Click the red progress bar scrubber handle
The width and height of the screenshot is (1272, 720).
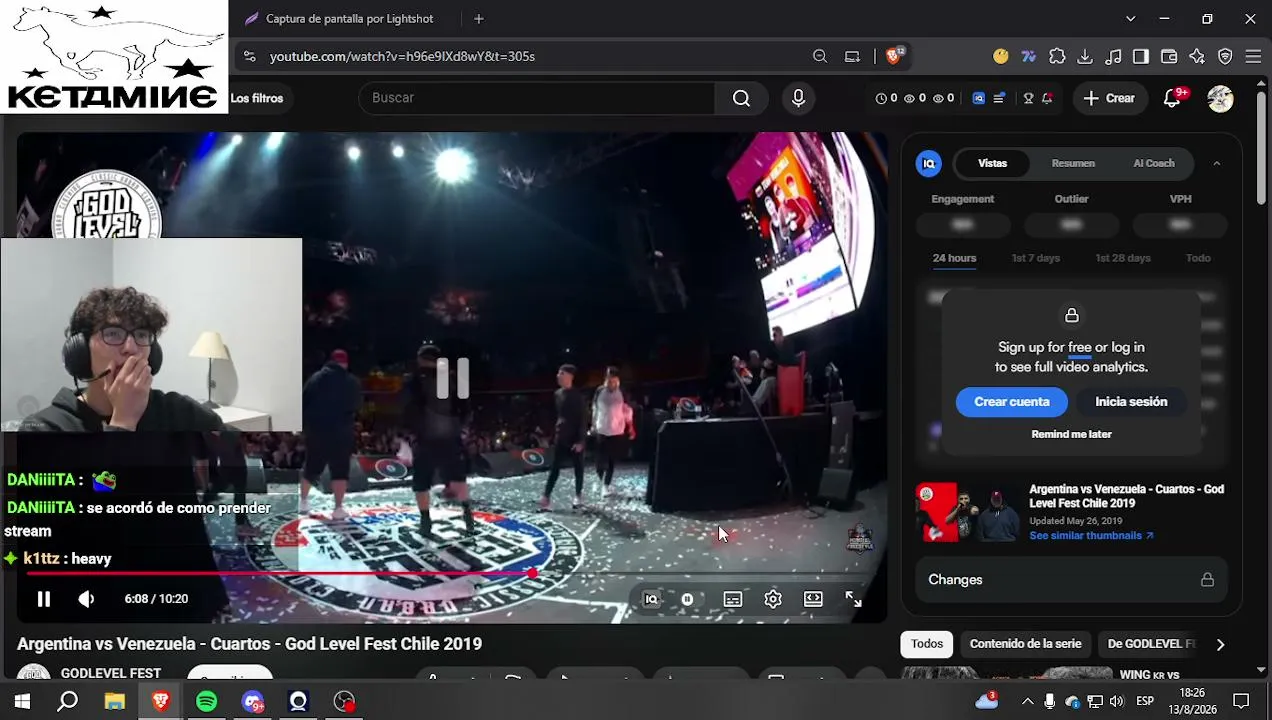coord(532,574)
